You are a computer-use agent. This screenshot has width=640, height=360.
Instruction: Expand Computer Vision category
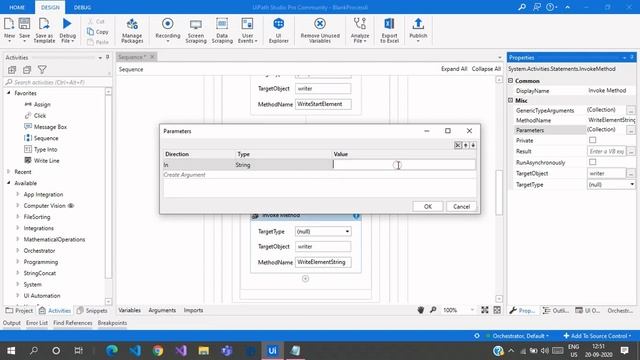(18, 206)
